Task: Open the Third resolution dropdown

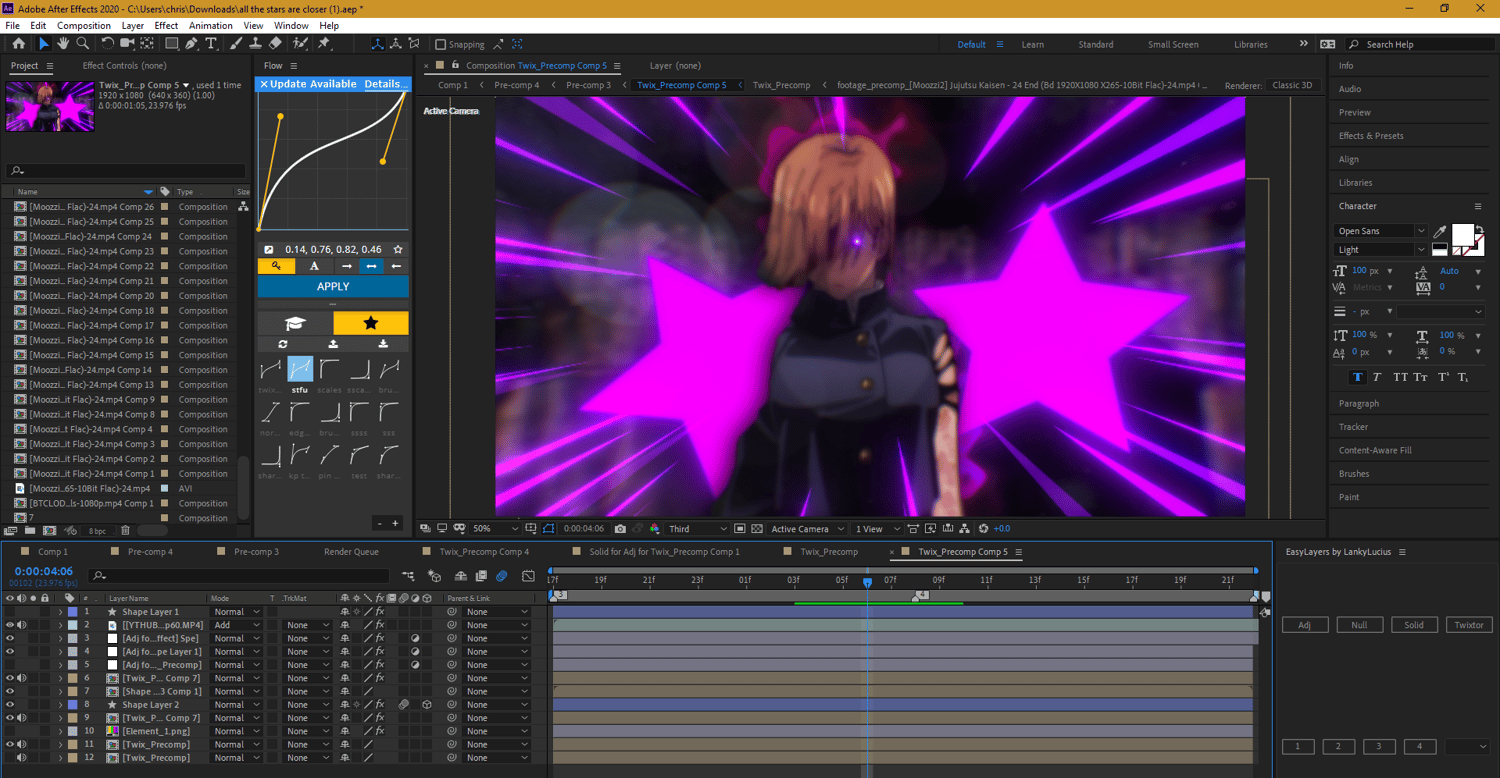Action: tap(698, 529)
